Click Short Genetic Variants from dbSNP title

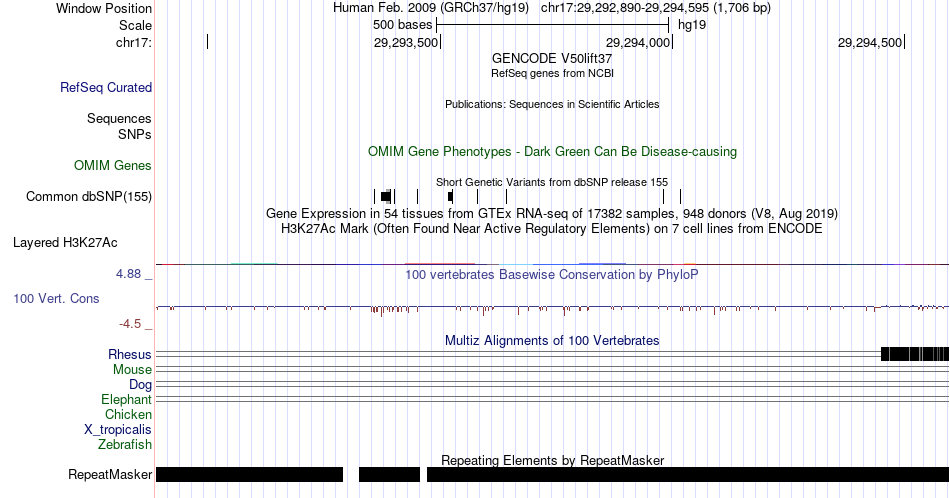[x=552, y=182]
